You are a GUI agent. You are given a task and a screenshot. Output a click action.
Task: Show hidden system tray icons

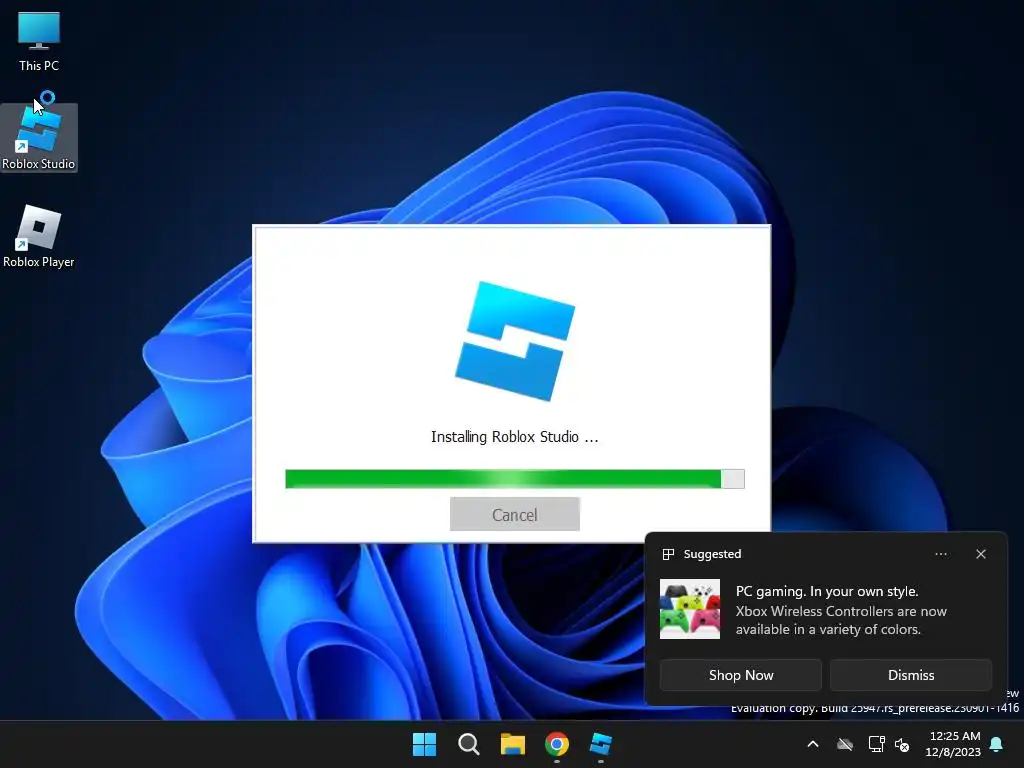pyautogui.click(x=813, y=744)
